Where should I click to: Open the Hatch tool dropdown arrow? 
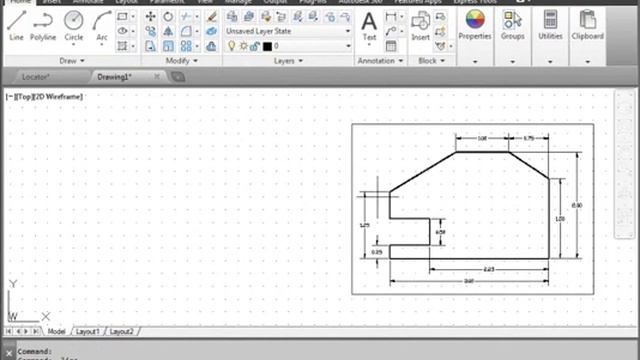pyautogui.click(x=133, y=46)
